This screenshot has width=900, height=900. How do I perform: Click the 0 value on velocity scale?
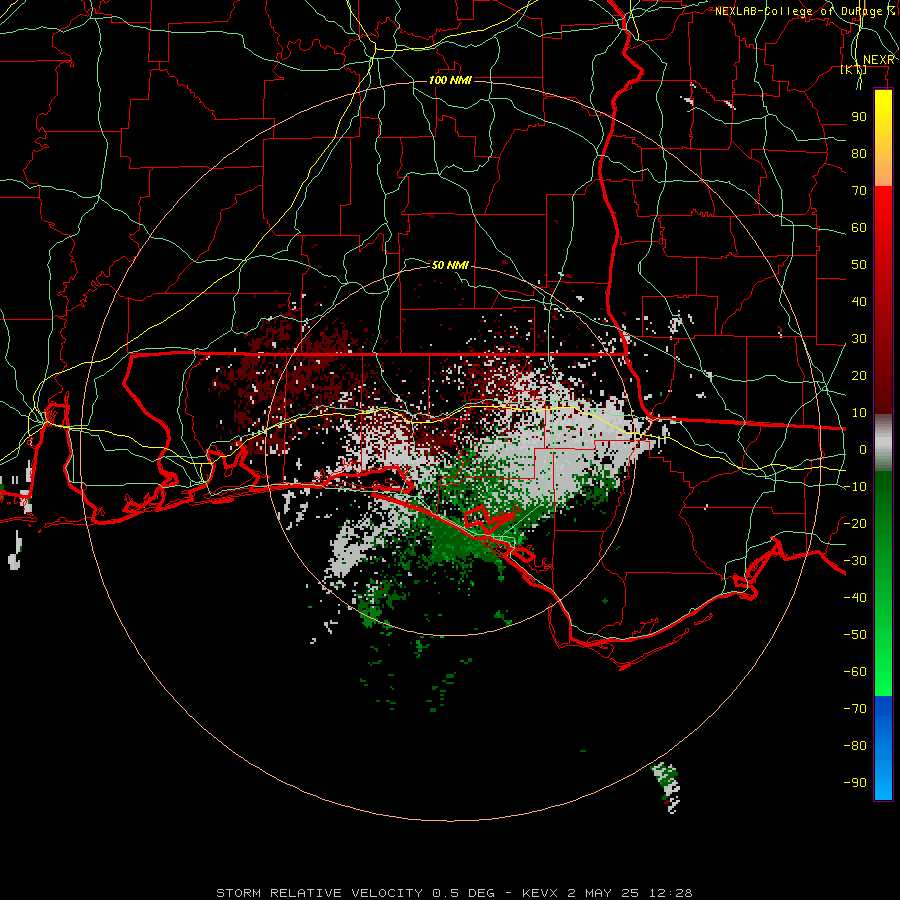(863, 450)
